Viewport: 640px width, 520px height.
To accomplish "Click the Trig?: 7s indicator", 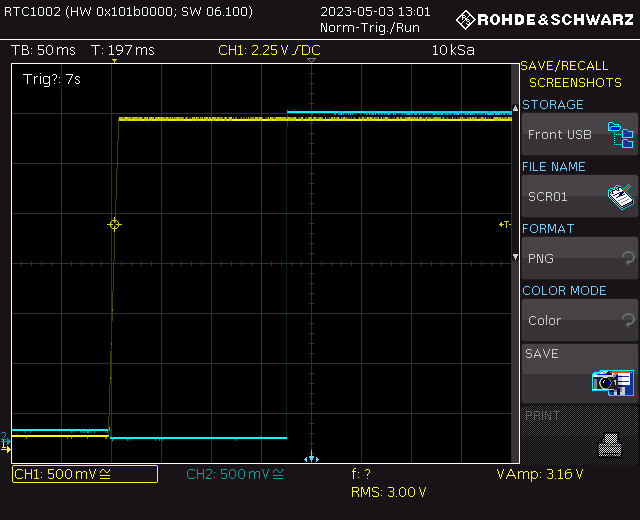I will pos(52,79).
